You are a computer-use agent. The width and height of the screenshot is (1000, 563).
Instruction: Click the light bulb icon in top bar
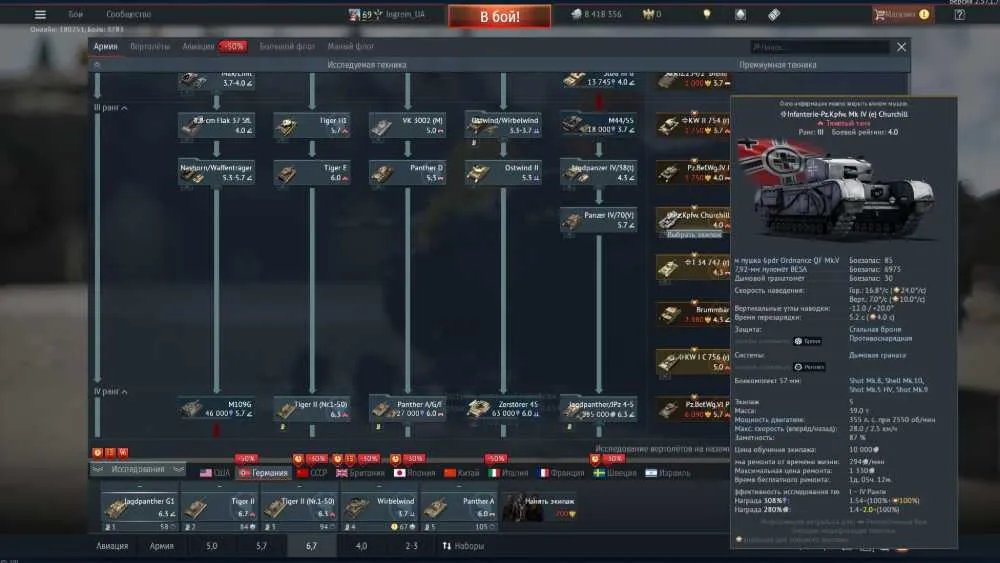pos(707,14)
